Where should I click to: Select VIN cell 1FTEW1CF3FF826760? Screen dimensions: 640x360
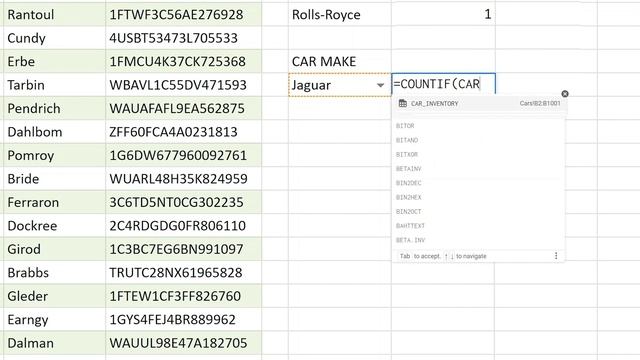pyautogui.click(x=184, y=296)
